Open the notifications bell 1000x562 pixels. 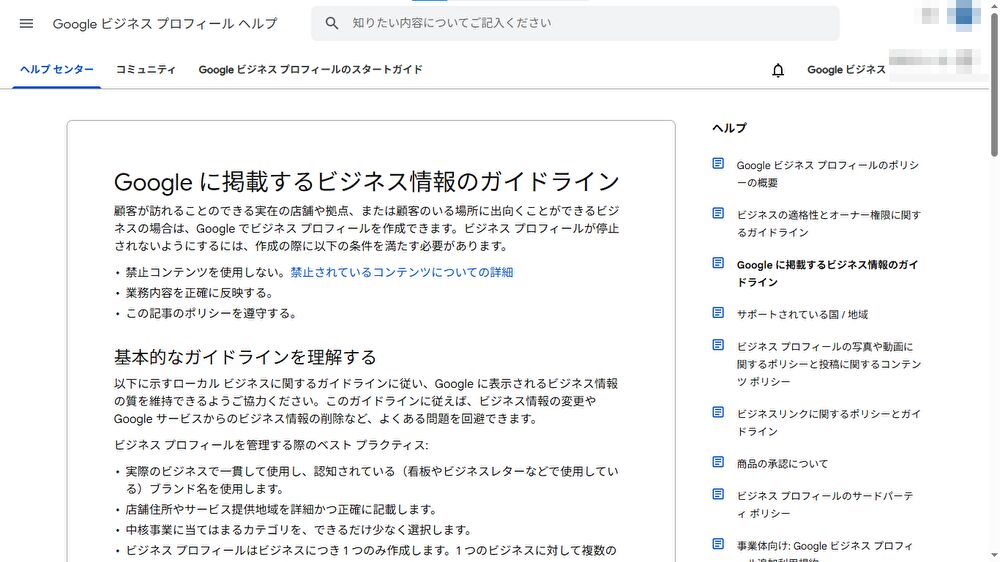pos(777,70)
